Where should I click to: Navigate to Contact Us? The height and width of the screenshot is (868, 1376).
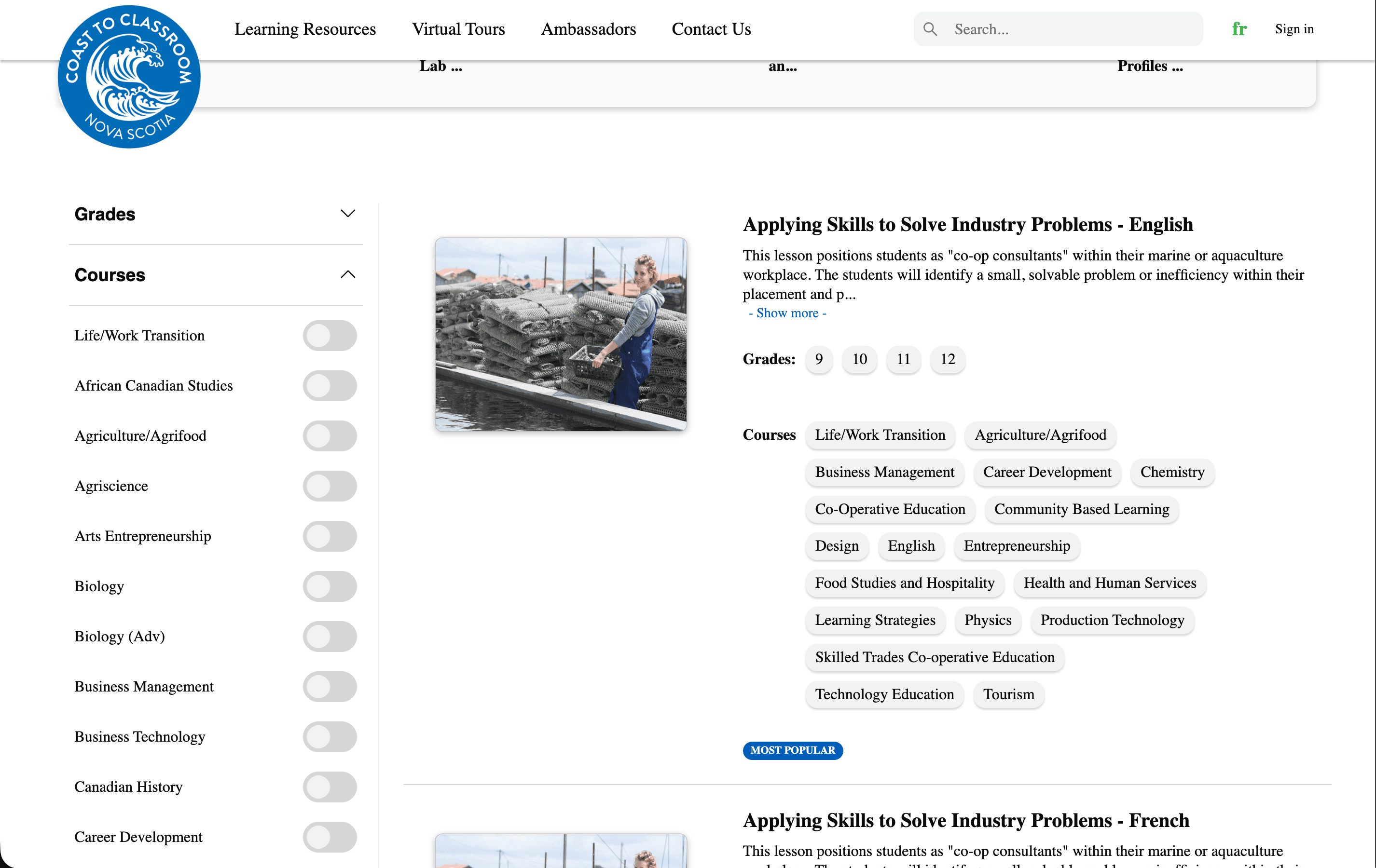[712, 29]
